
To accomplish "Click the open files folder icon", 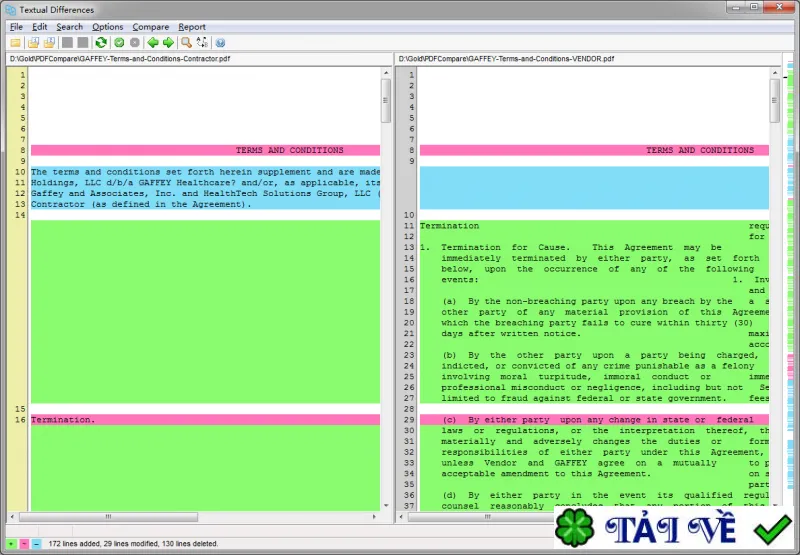I will [15, 43].
